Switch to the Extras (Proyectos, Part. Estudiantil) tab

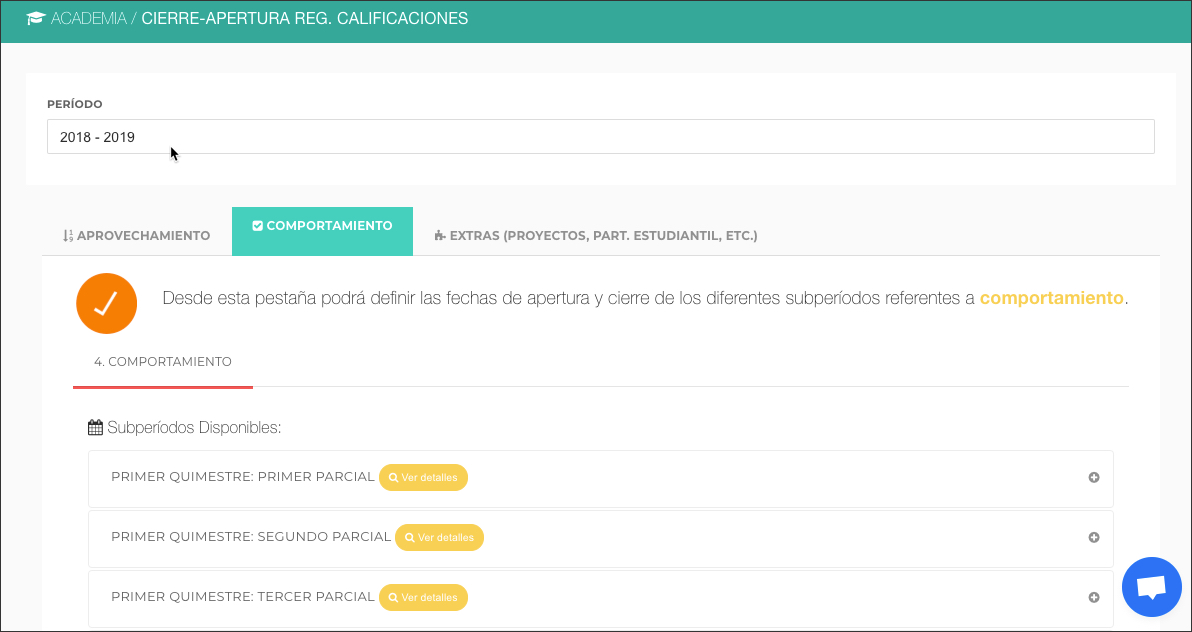tap(596, 236)
